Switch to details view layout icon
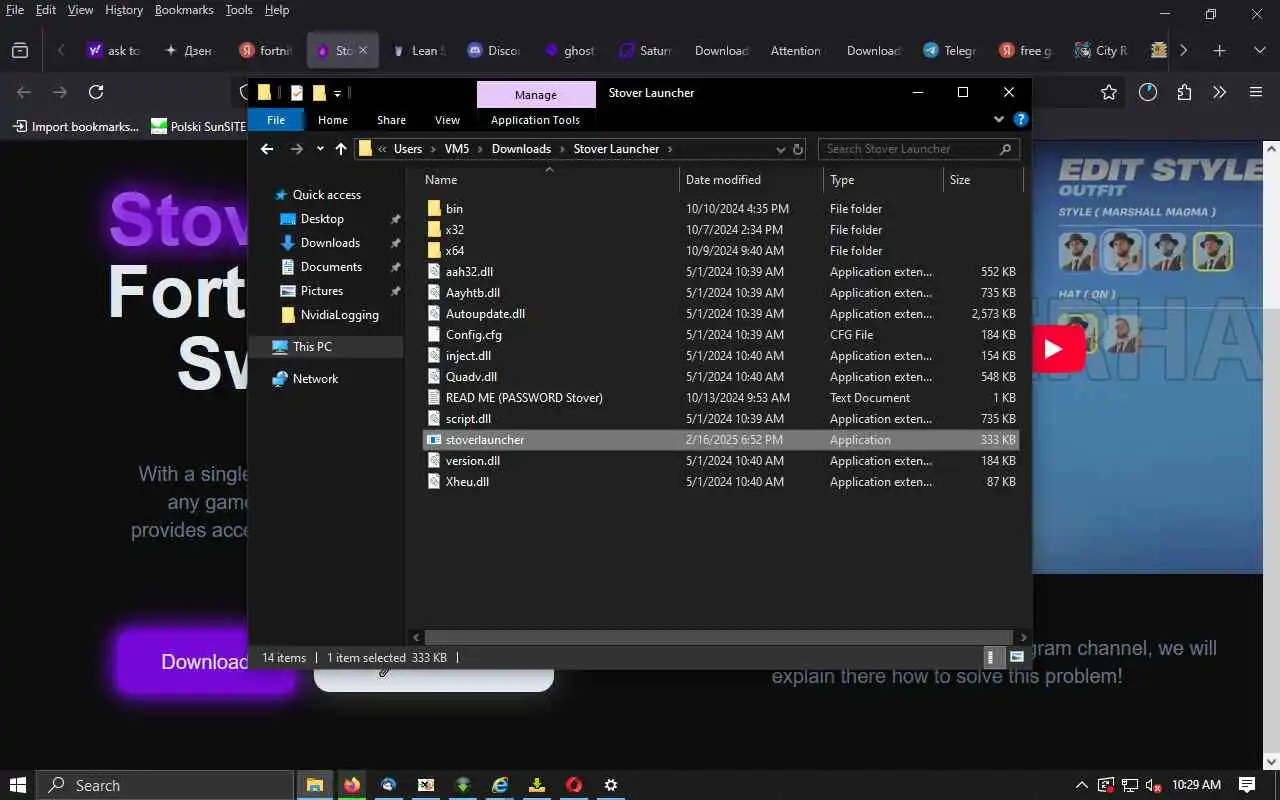This screenshot has height=800, width=1280. (x=990, y=657)
